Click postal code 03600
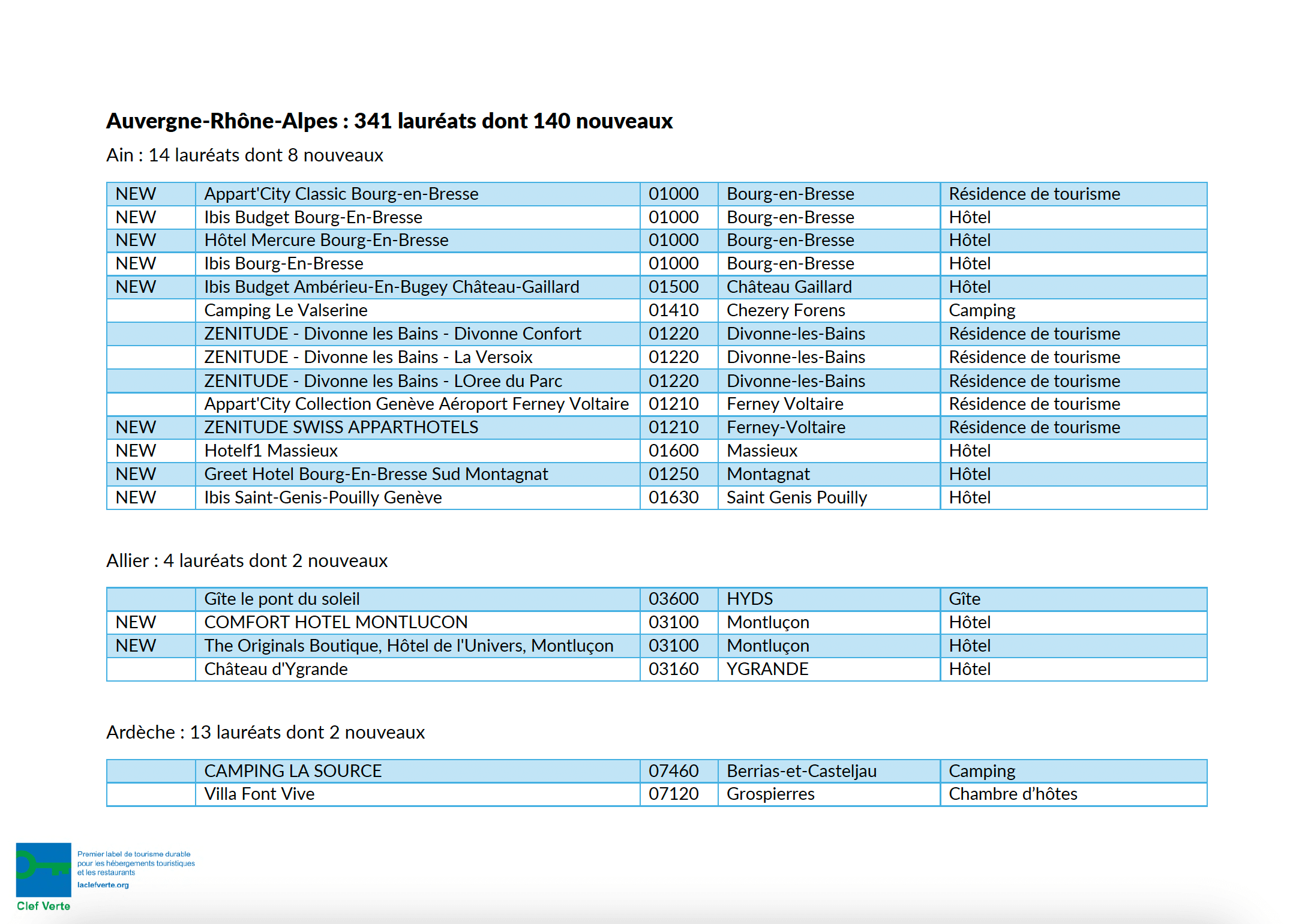1308x924 pixels. (679, 599)
